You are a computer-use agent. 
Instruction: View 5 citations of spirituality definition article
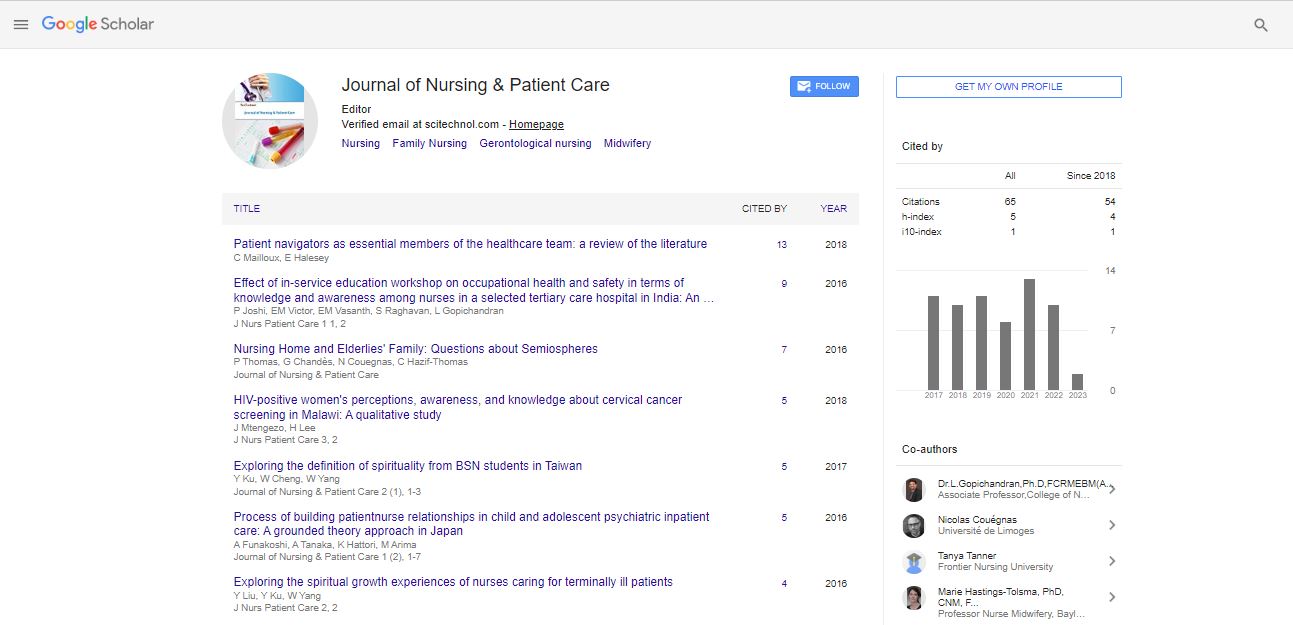784,467
